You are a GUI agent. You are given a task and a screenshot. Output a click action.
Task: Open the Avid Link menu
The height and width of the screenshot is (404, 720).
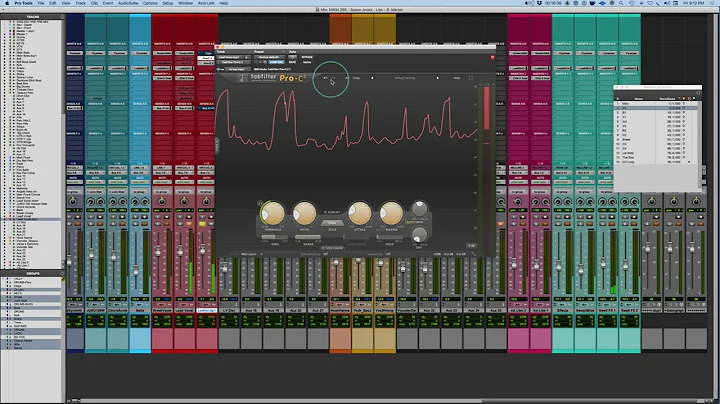[206, 3]
